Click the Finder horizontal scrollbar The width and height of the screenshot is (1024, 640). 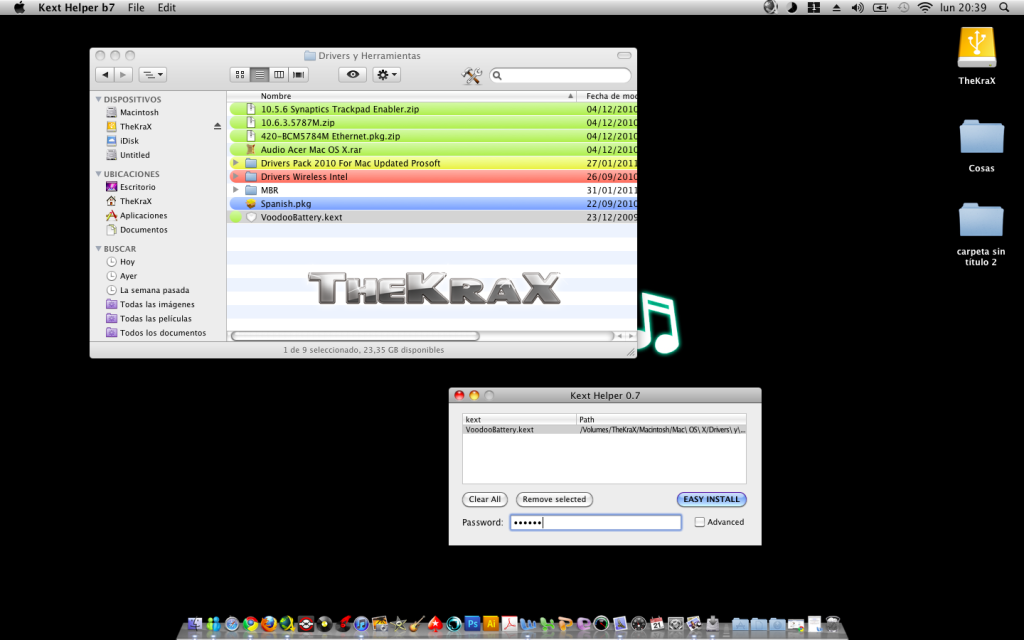pyautogui.click(x=355, y=336)
